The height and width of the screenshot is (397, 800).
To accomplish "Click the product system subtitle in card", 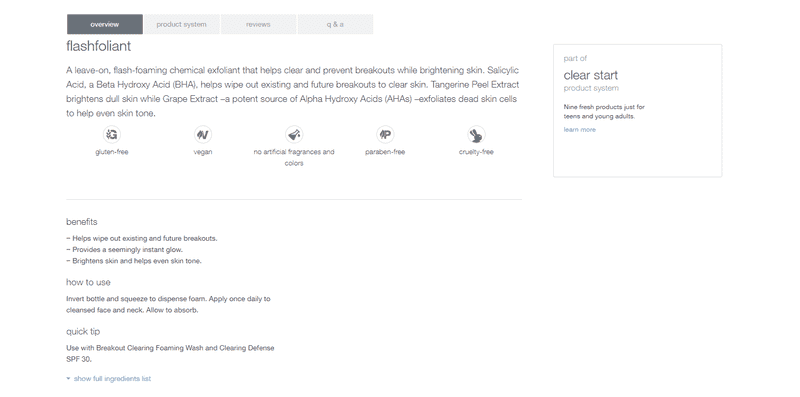I will 591,88.
